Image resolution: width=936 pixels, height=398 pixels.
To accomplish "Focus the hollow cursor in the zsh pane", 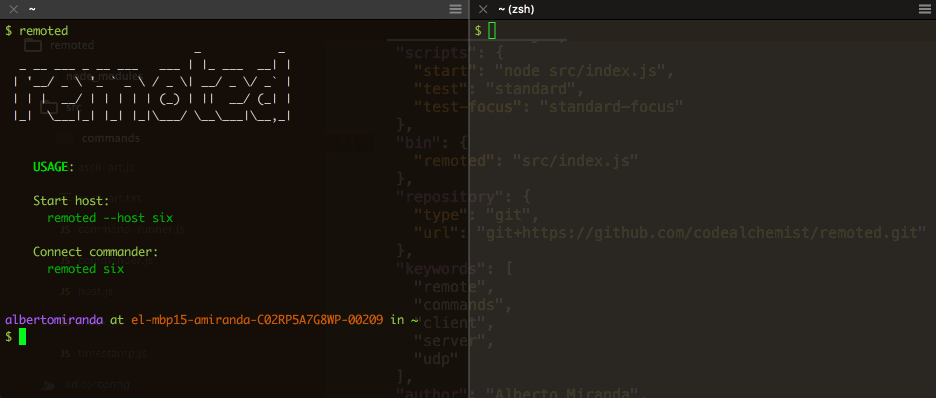I will pos(492,30).
